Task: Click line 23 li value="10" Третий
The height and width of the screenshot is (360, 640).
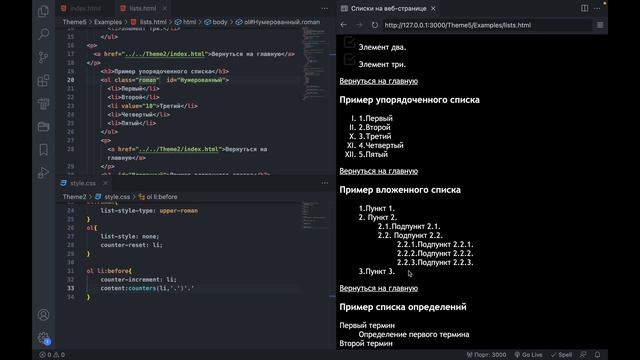Action: pos(153,106)
